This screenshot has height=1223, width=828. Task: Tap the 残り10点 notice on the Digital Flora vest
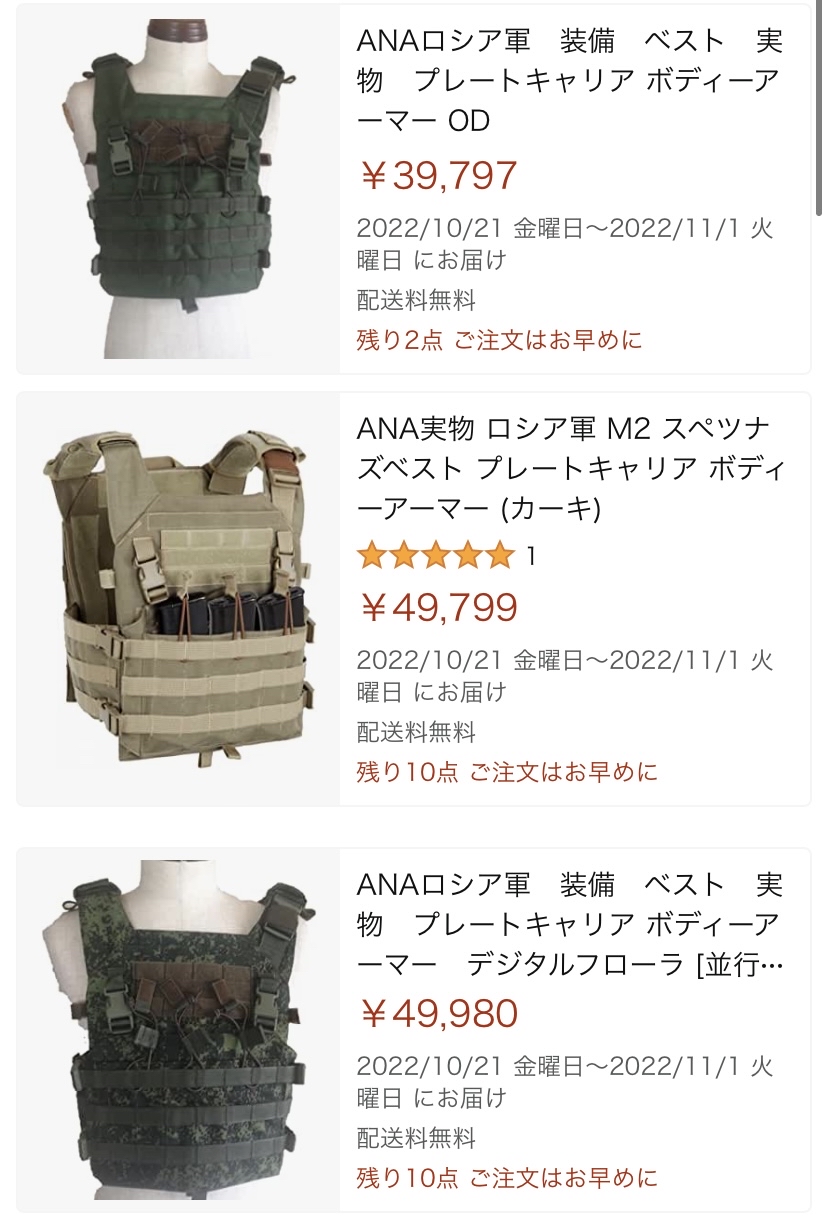point(507,1178)
